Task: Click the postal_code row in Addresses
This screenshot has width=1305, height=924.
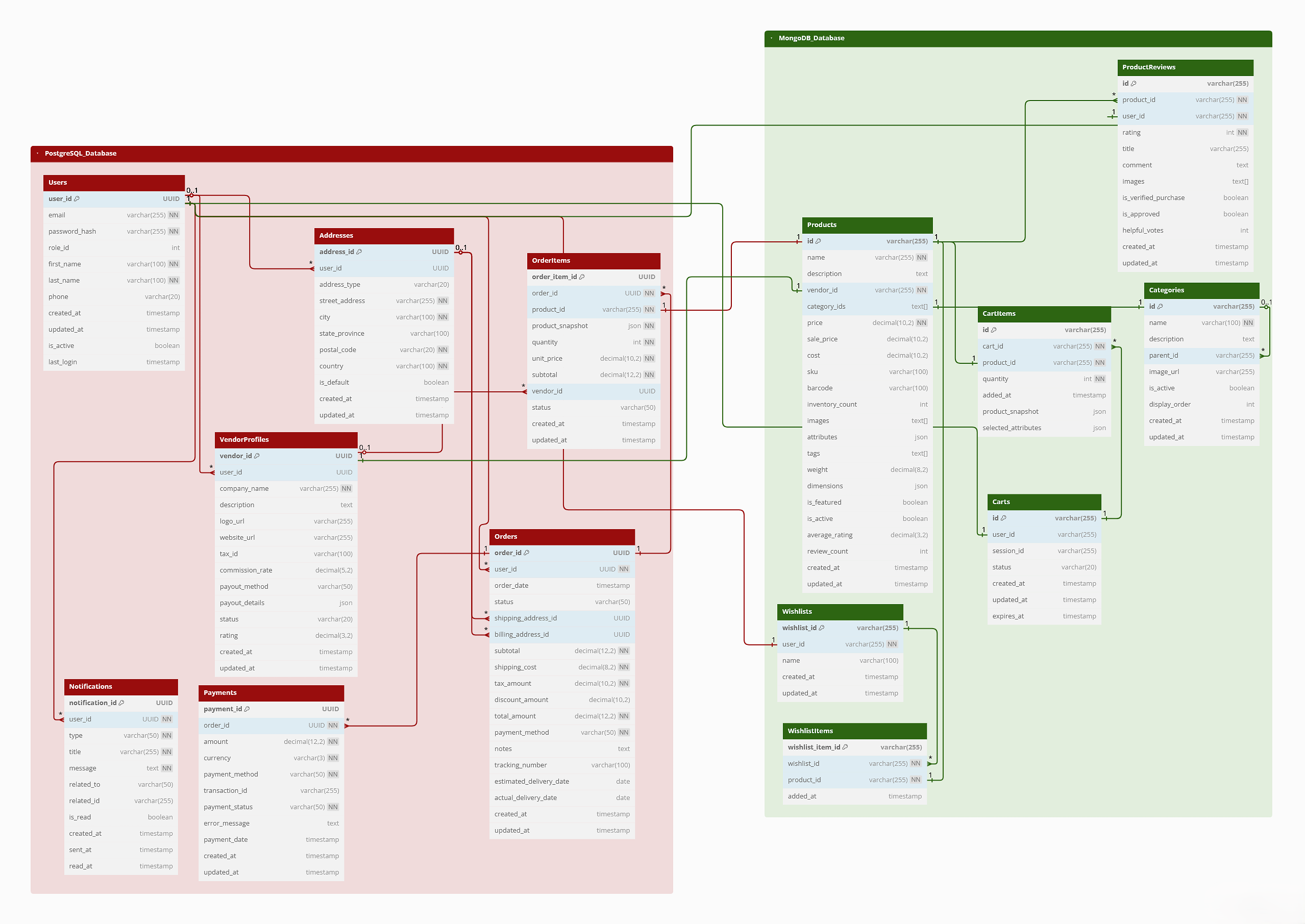Action: pyautogui.click(x=384, y=350)
